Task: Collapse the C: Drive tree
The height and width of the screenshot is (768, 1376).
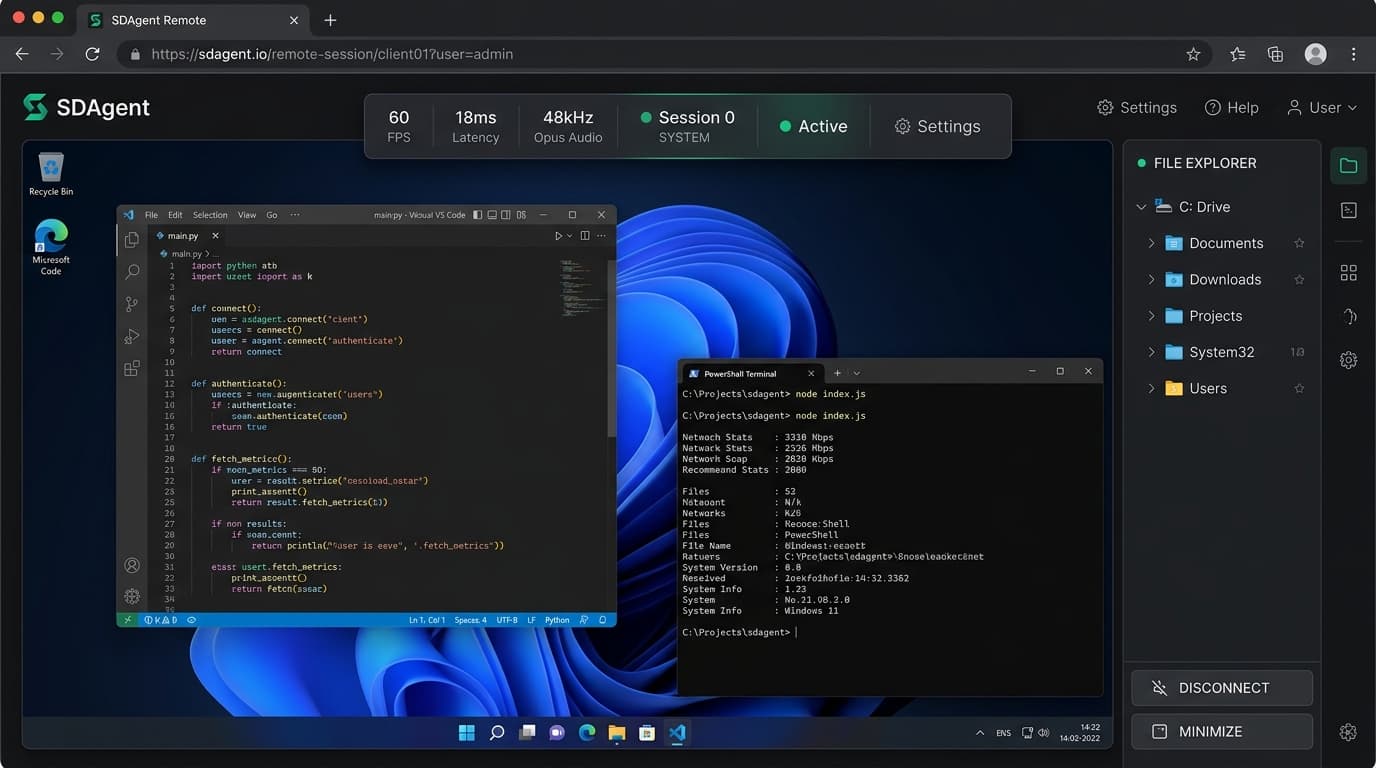Action: (1141, 207)
